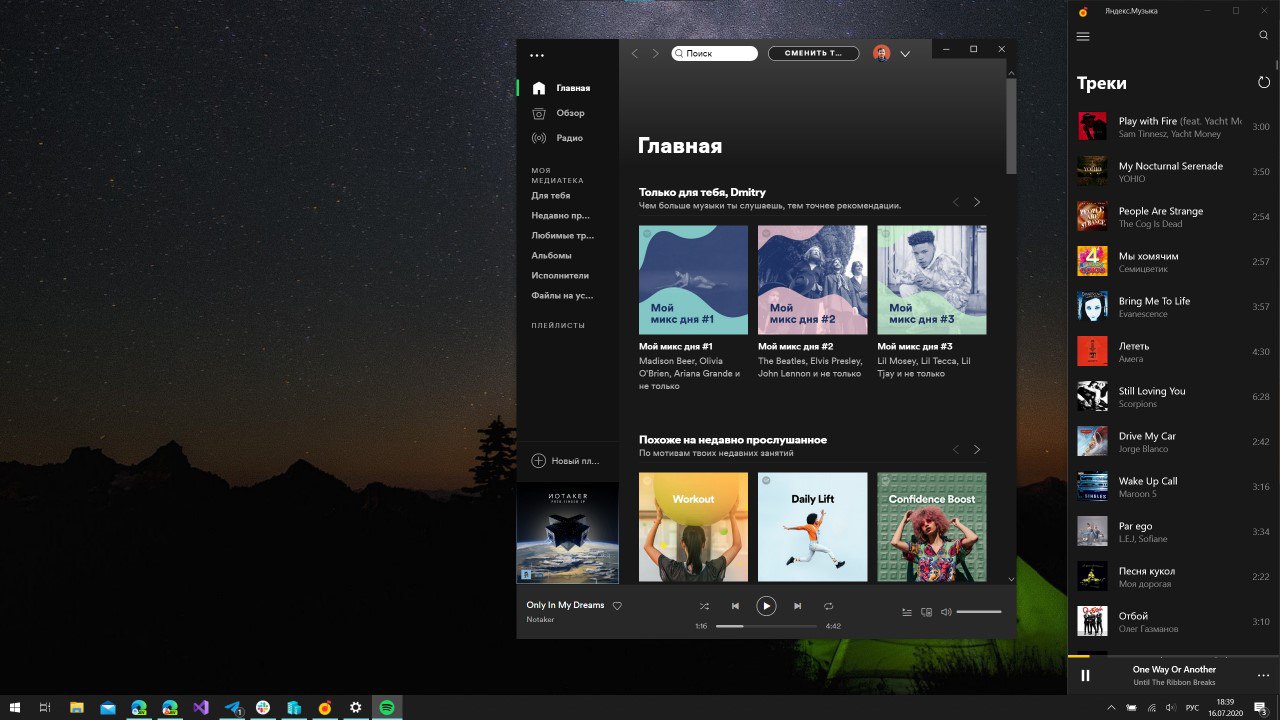Viewport: 1280px width, 720px height.
Task: Toggle shuffle in Spotify player
Action: [x=704, y=606]
